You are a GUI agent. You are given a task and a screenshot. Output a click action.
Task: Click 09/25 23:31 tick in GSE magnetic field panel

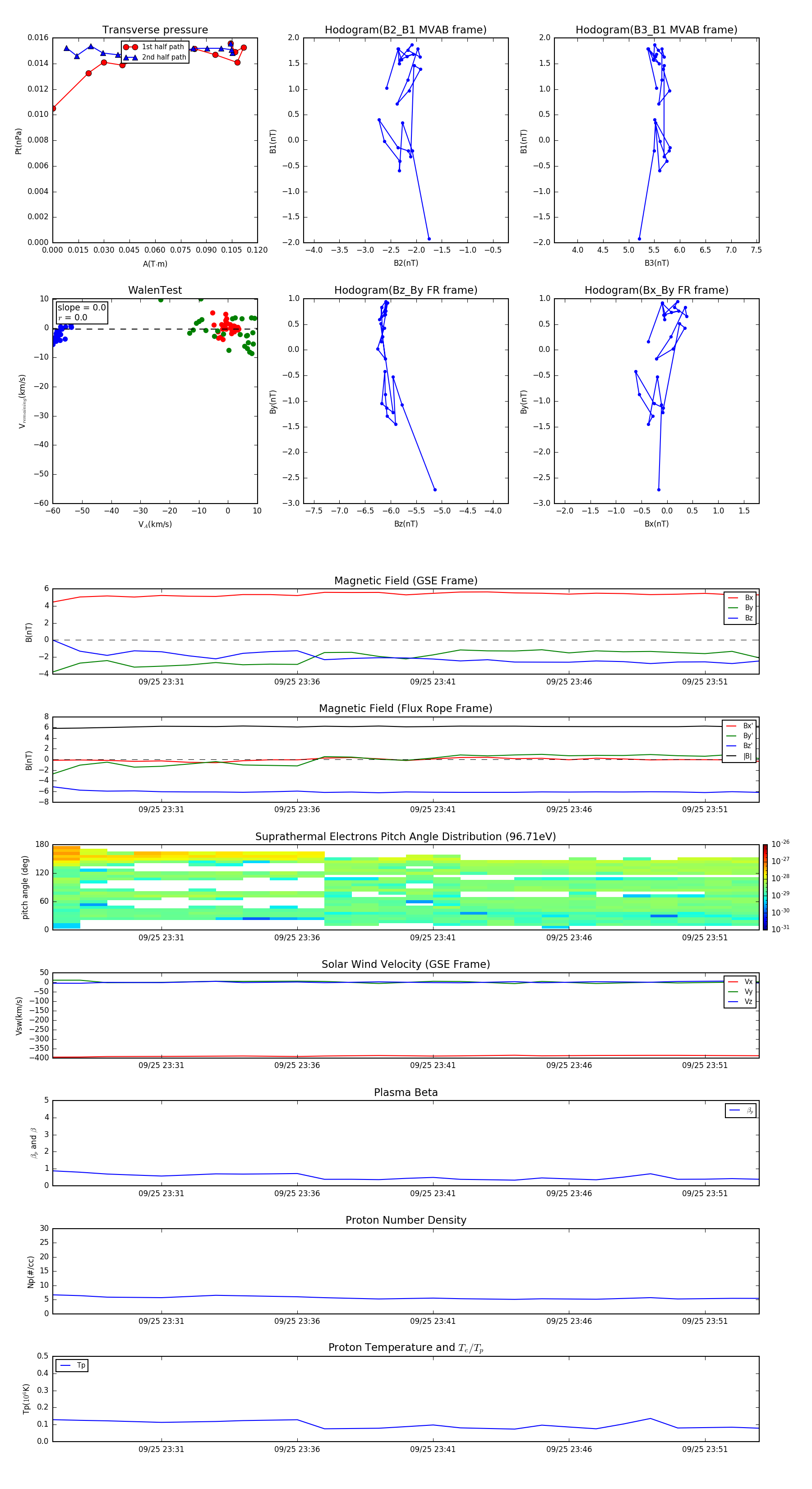161,682
